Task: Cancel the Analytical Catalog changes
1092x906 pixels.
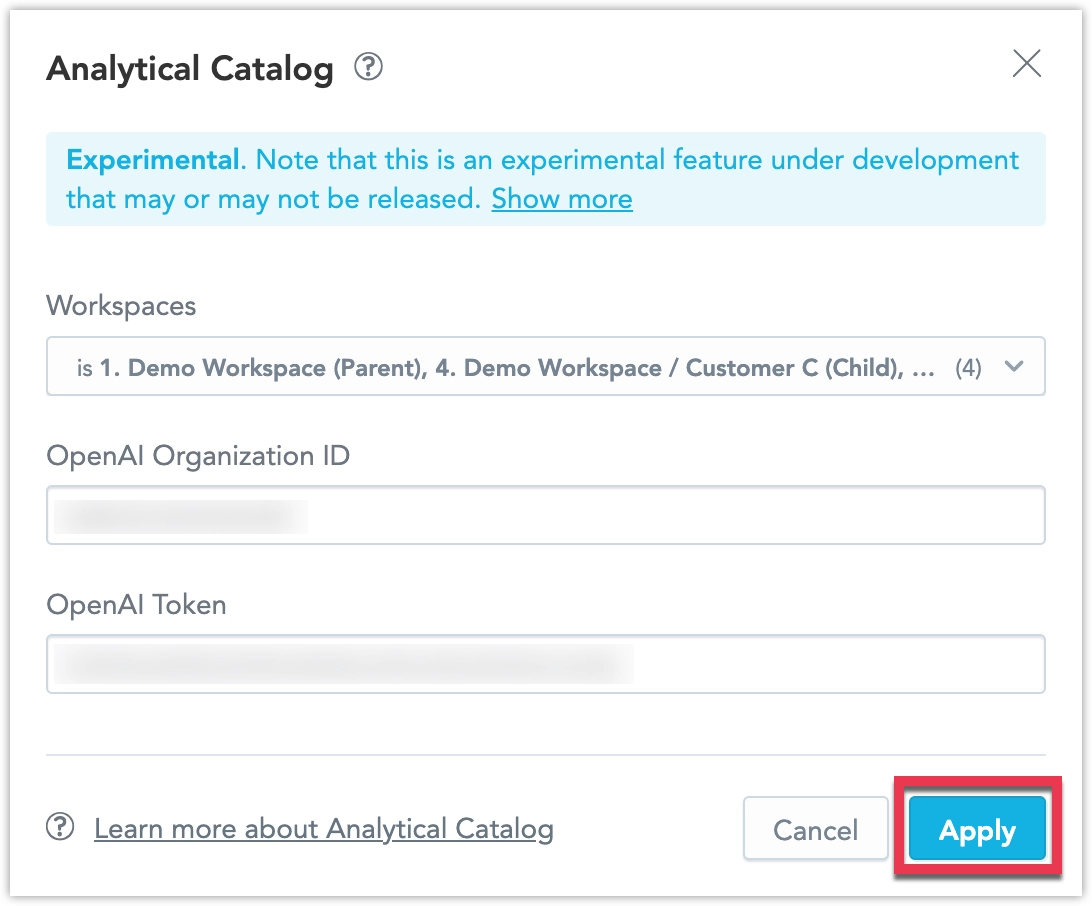Action: (x=815, y=829)
